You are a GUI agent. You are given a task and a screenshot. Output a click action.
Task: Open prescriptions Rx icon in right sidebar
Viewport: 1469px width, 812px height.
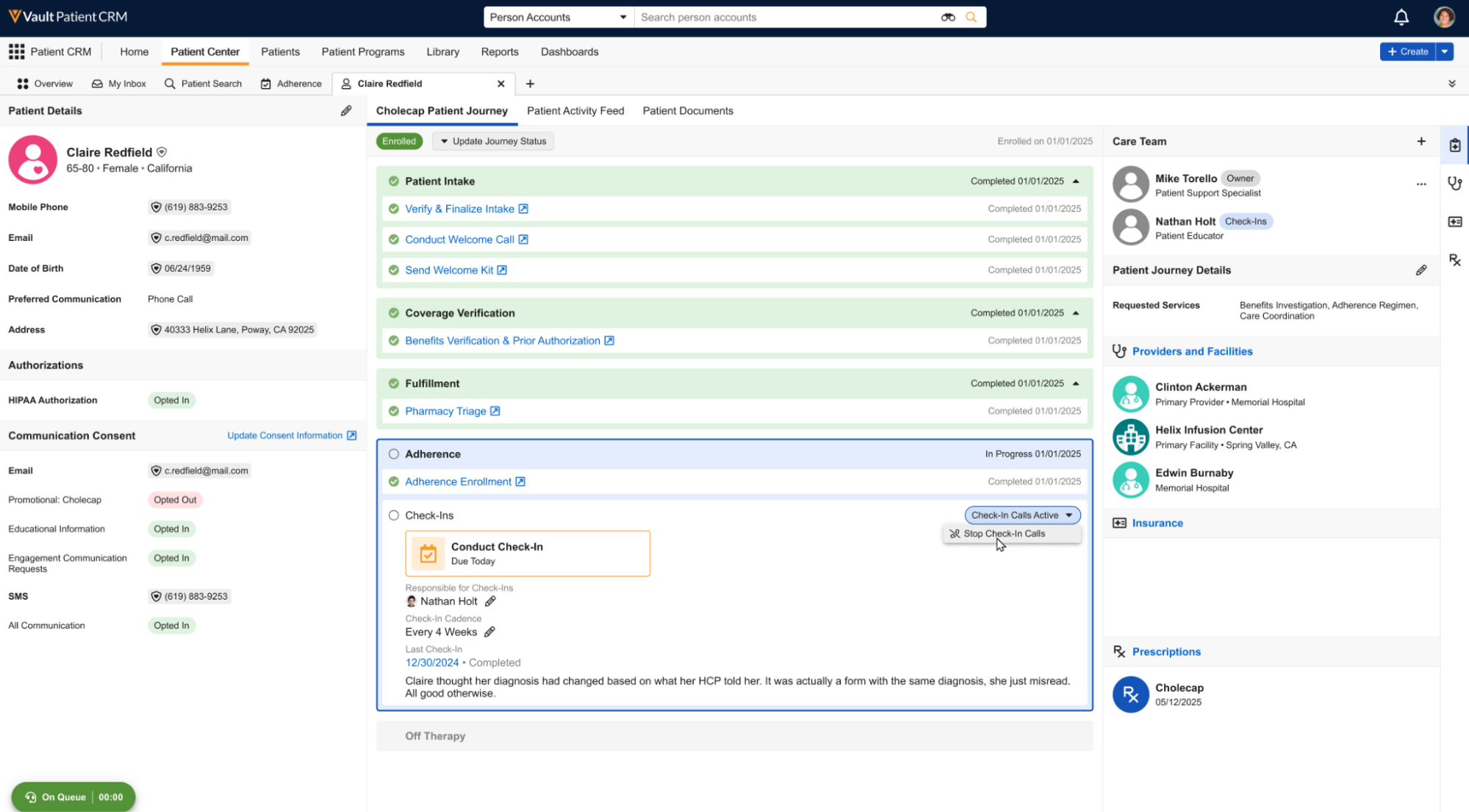click(x=1454, y=260)
